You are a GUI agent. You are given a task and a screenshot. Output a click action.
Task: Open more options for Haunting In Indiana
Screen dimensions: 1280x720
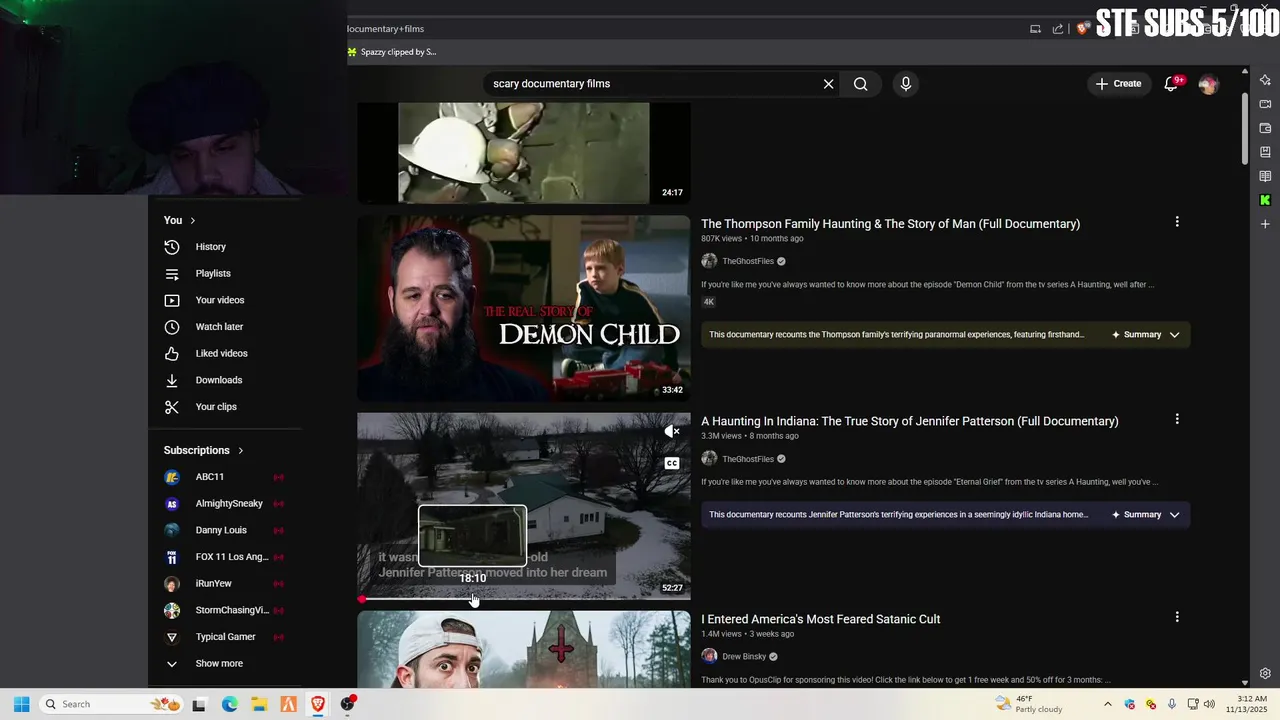[x=1177, y=420]
